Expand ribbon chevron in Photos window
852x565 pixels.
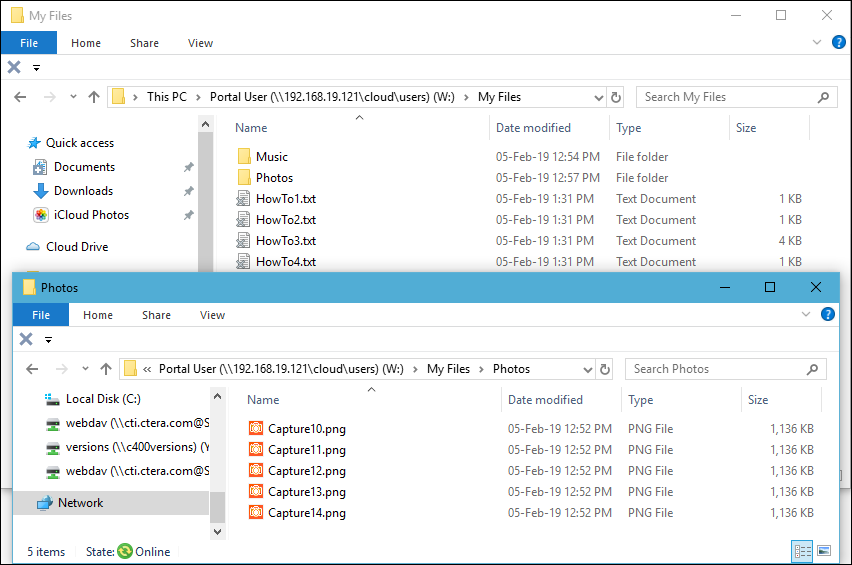coord(805,314)
